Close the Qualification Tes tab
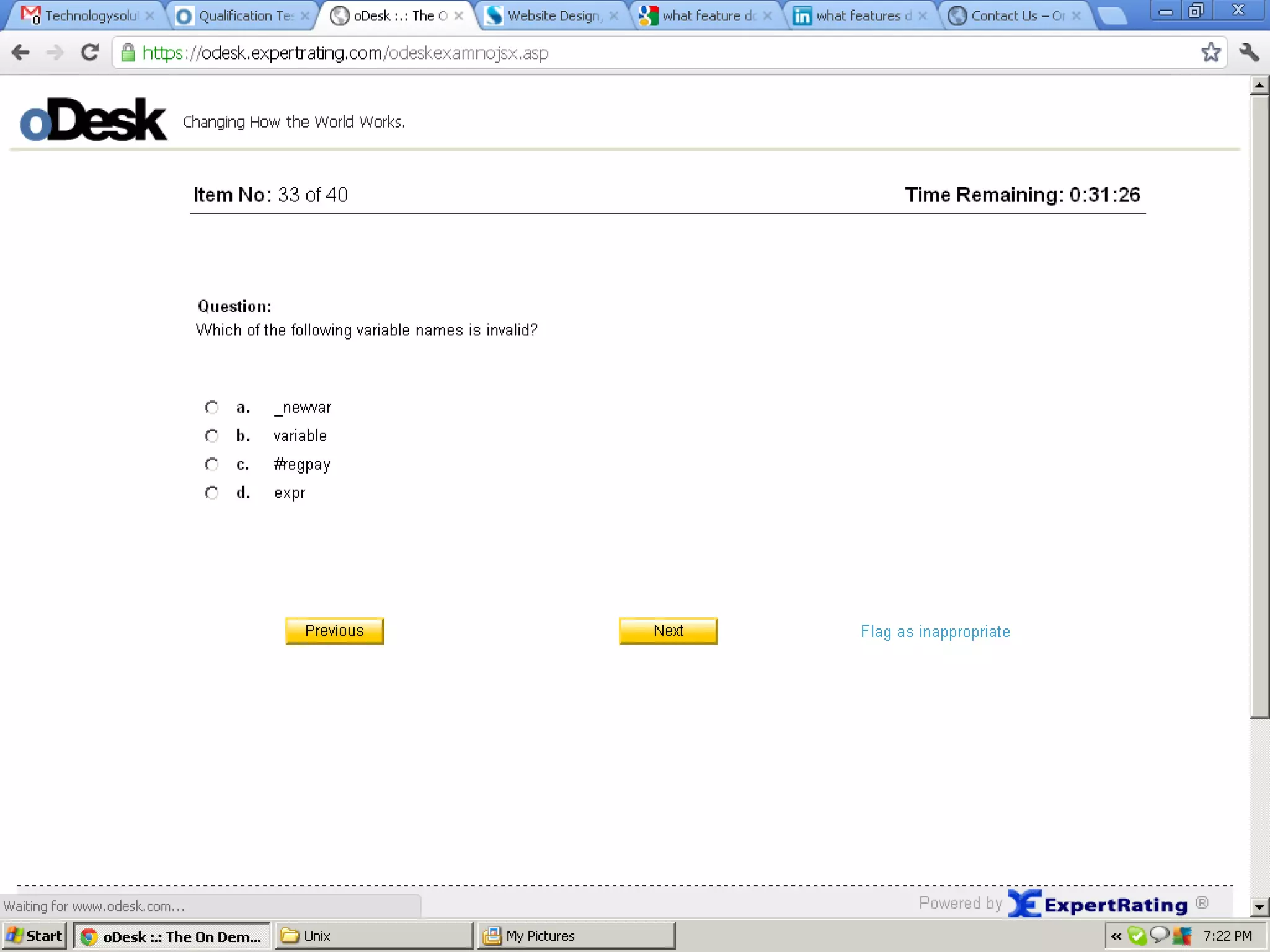1270x952 pixels. tap(304, 16)
